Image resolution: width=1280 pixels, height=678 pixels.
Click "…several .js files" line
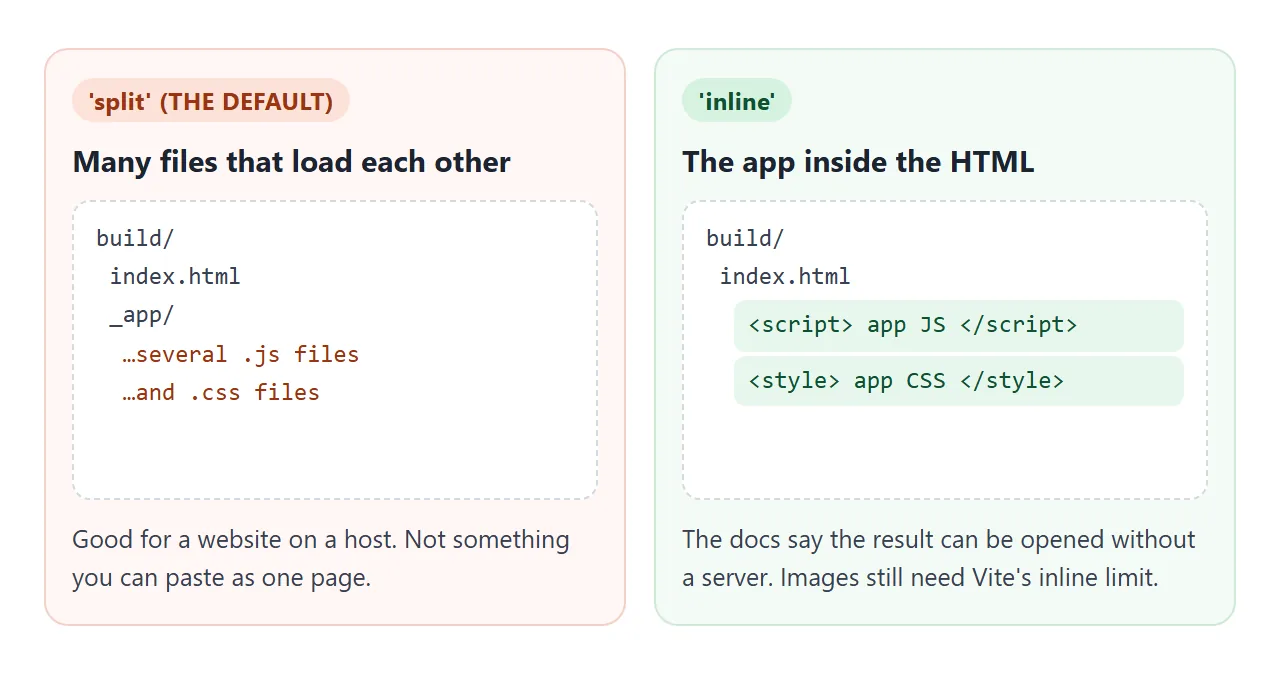coord(240,354)
